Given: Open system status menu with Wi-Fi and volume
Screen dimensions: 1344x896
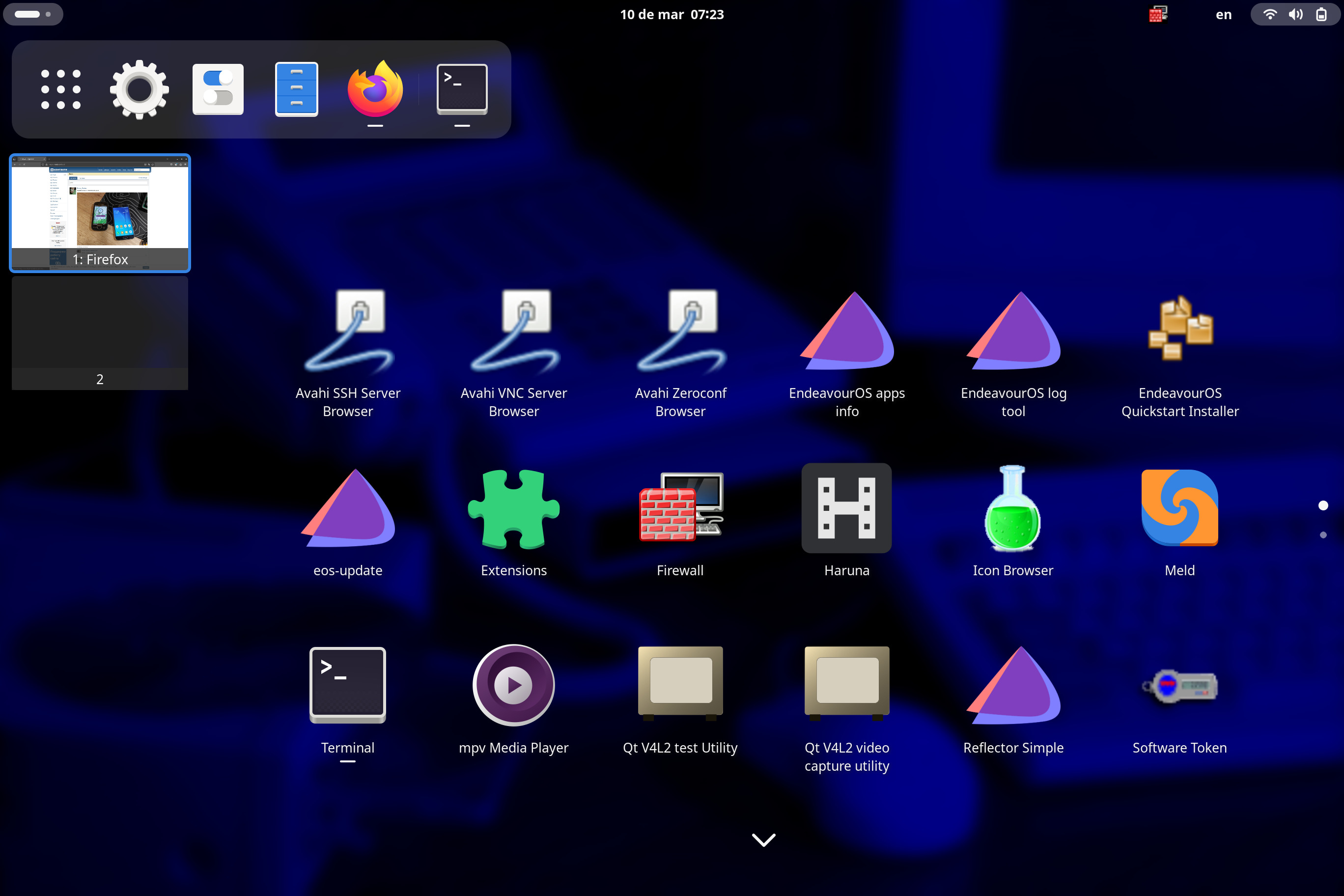Looking at the screenshot, I should click(x=1295, y=14).
